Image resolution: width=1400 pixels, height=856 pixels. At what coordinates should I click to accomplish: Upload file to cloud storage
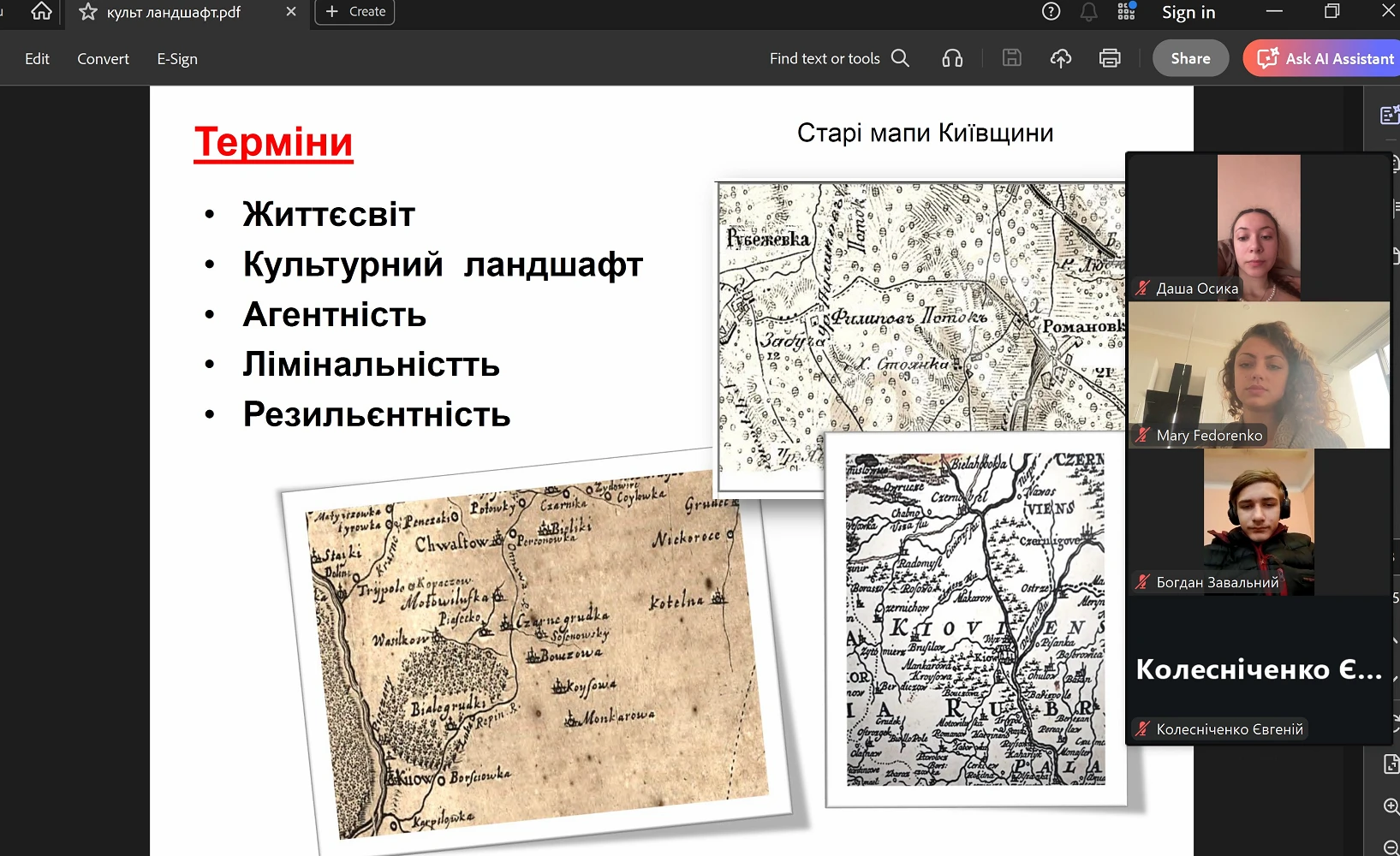pos(1061,58)
